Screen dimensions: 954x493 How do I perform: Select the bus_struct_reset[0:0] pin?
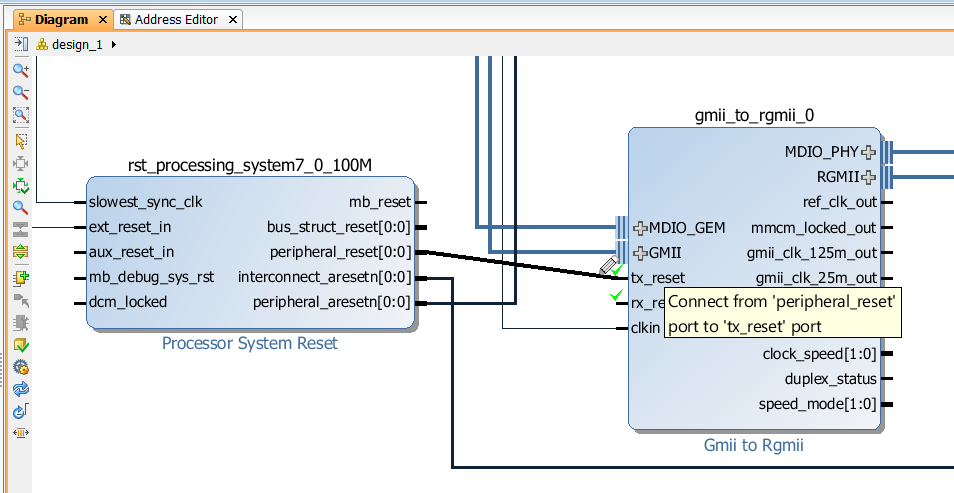[x=339, y=227]
